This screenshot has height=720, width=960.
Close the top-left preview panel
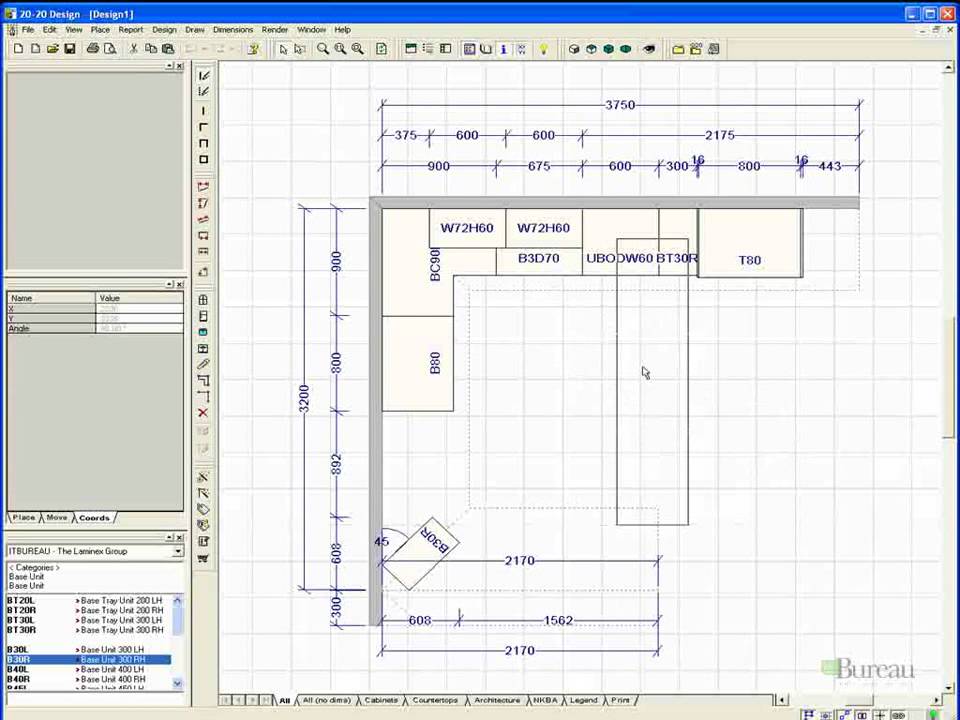point(179,66)
